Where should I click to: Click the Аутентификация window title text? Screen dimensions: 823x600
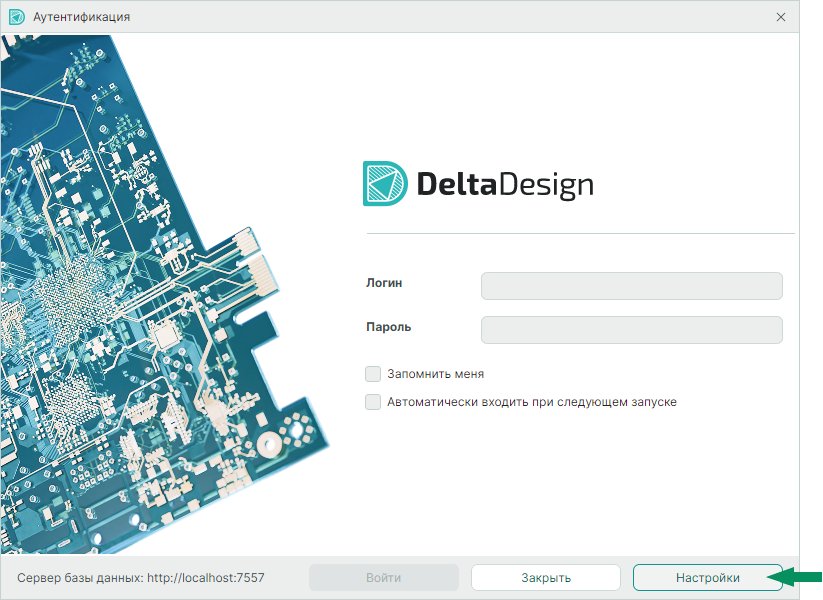[81, 17]
